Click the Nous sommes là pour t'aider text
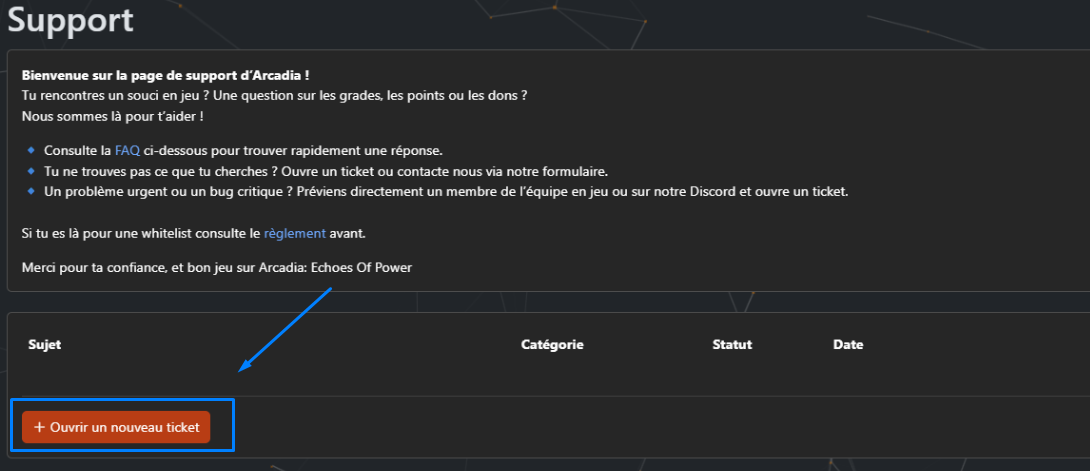This screenshot has height=471, width=1090. click(112, 116)
